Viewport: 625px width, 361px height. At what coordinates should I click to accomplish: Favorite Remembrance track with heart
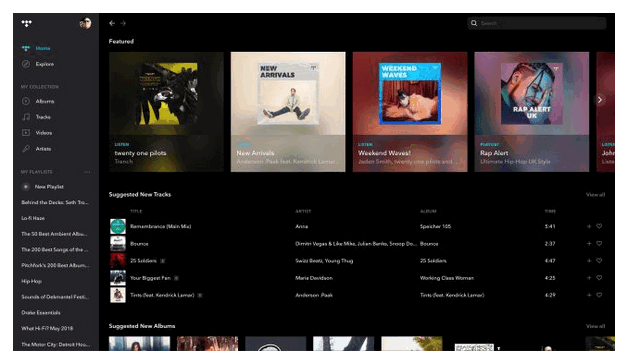[599, 226]
